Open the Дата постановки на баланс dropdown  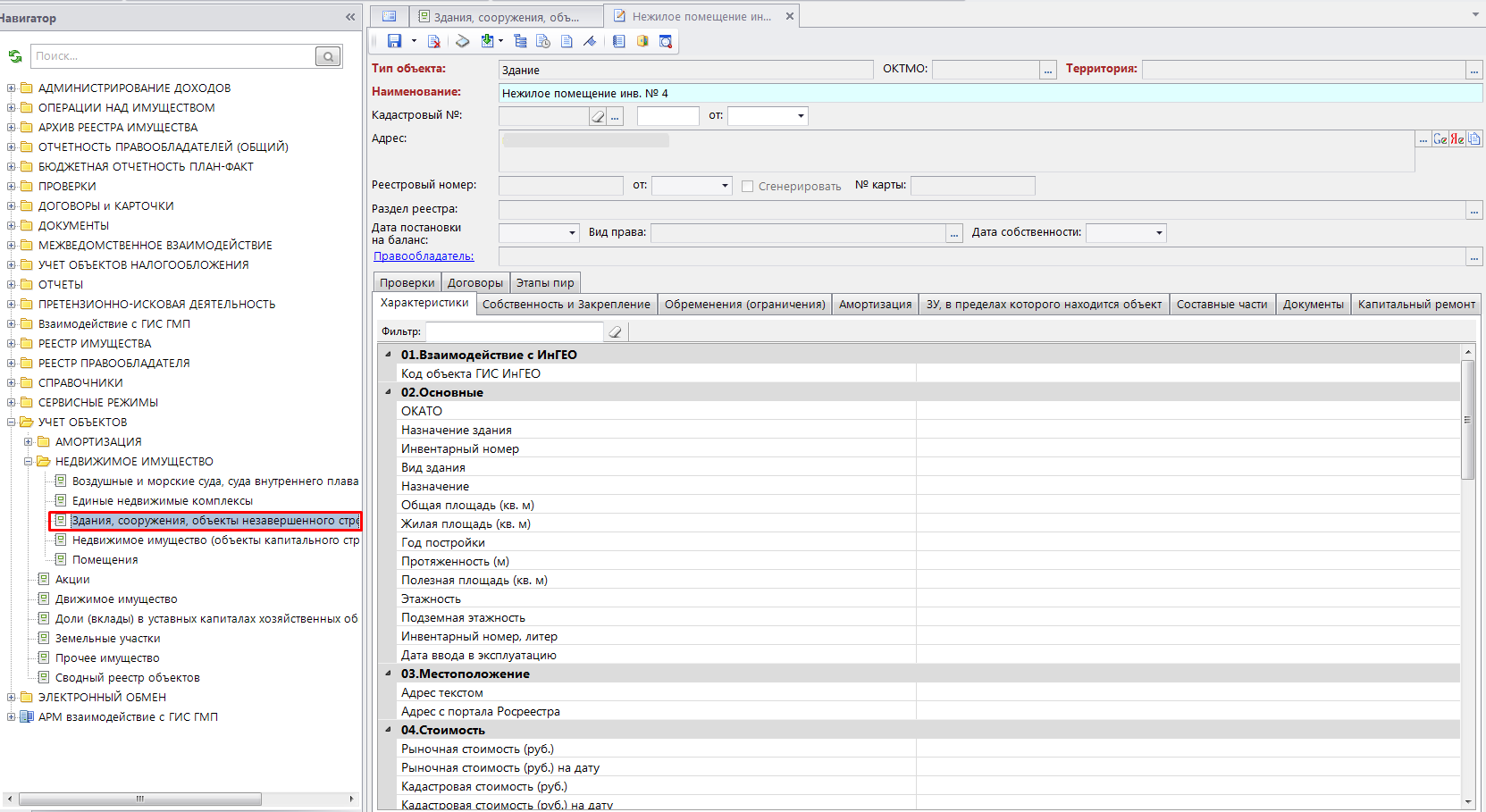(572, 233)
